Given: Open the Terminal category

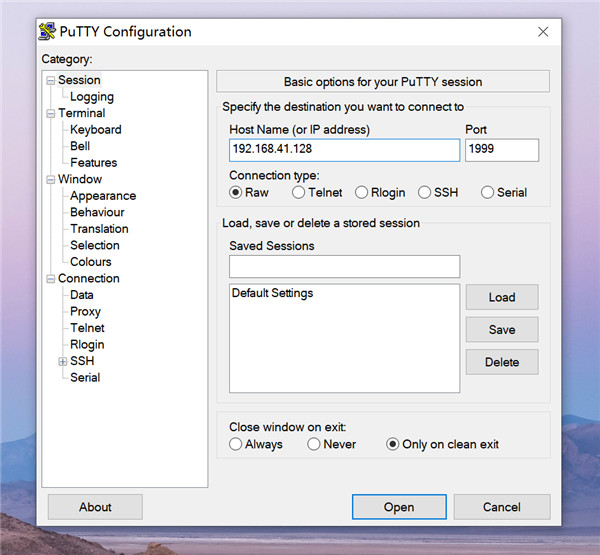Looking at the screenshot, I should tap(82, 113).
